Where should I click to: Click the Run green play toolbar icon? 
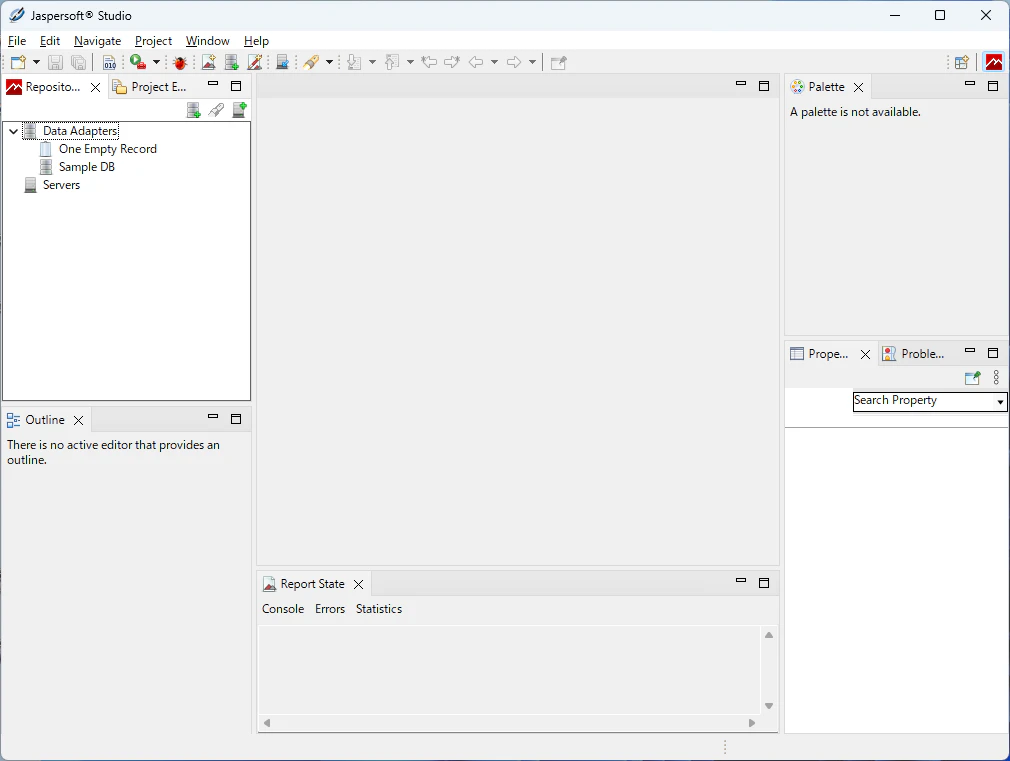pos(138,62)
